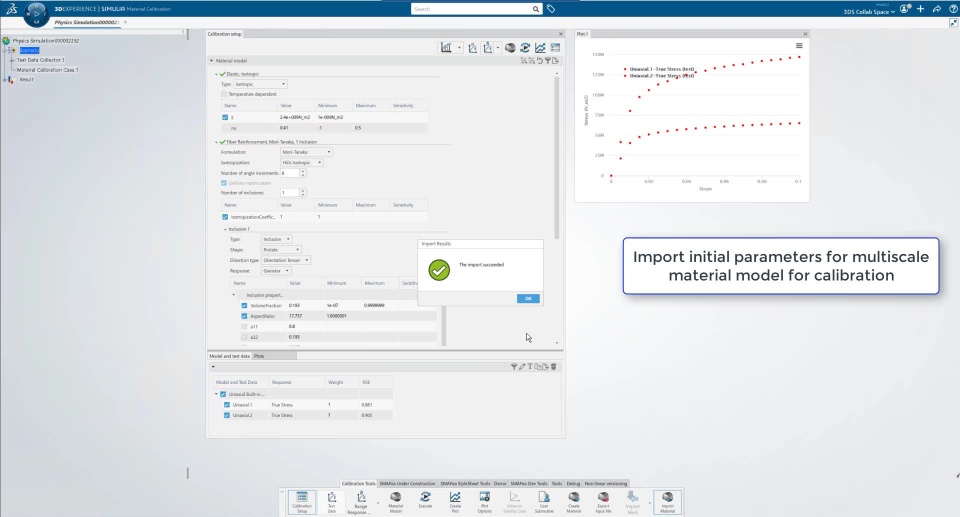
Task: Collapse the Elastic, Isotropic section
Action: tap(216, 74)
